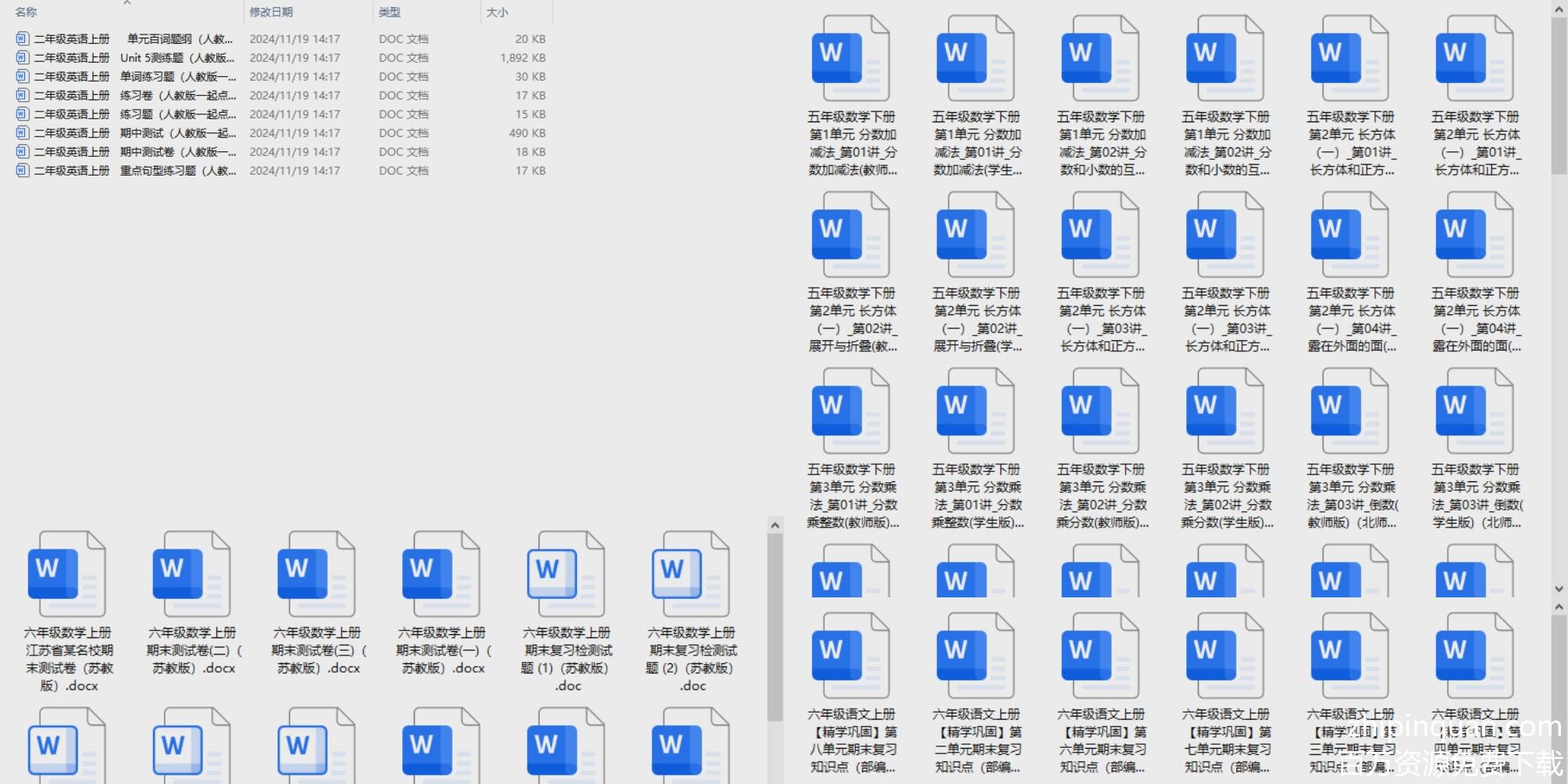Viewport: 1568px width, 784px height.
Task: Select Word icon of 期末复习检测试题 (1)
Action: point(566,575)
